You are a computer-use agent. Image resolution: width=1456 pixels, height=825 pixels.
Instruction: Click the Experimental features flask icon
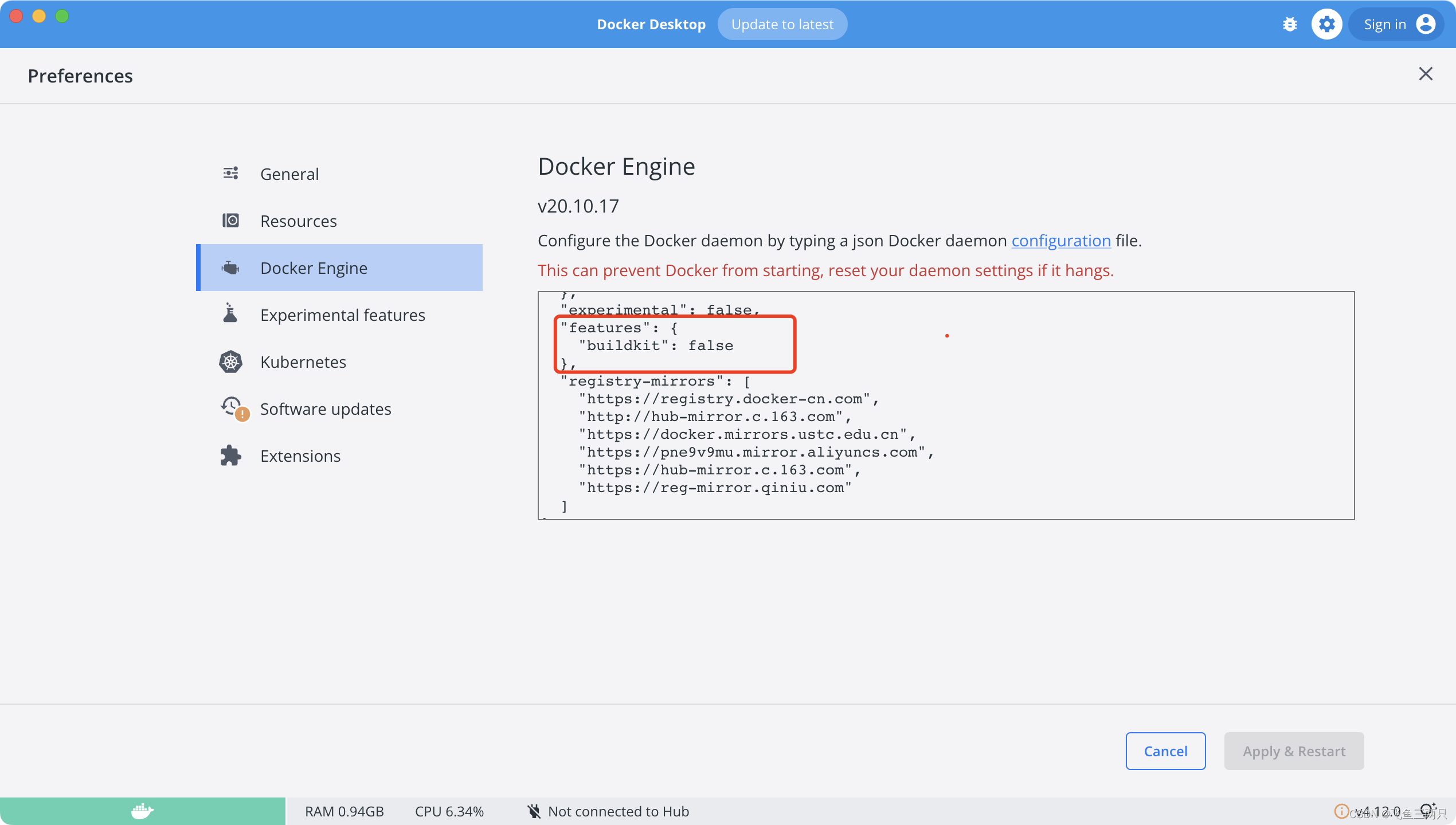(230, 313)
